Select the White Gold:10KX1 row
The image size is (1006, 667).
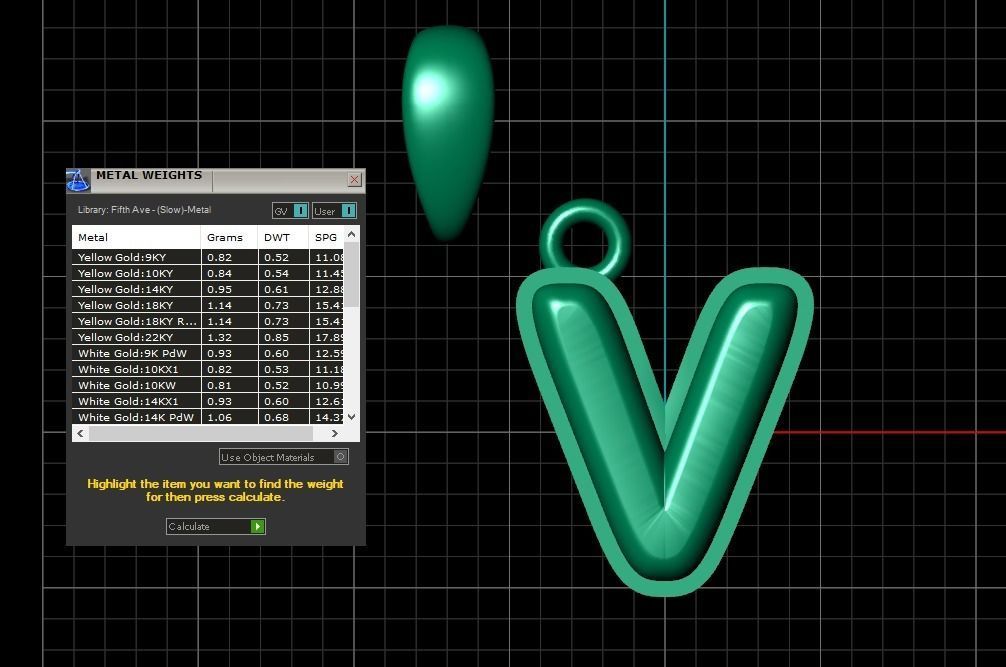(209, 369)
